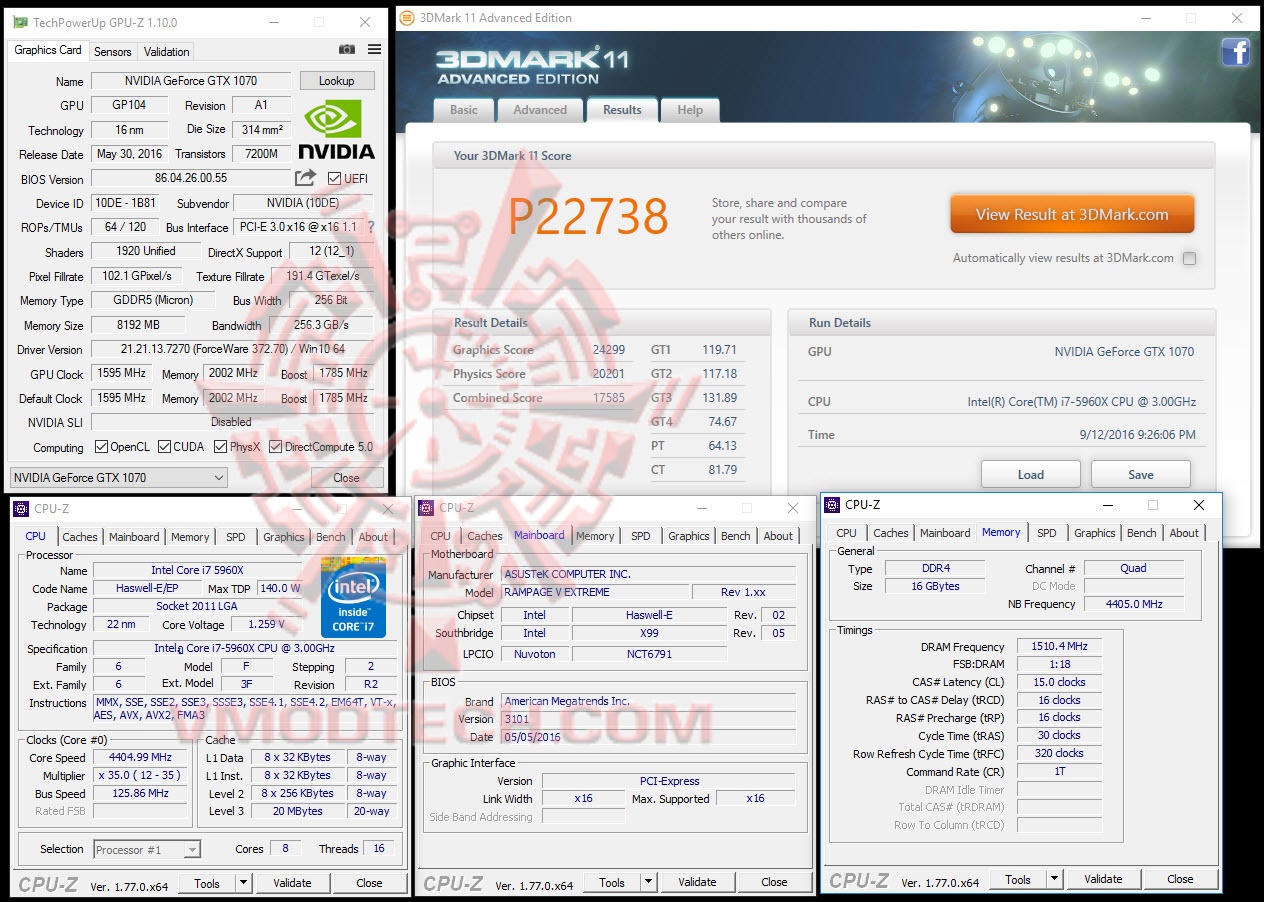Open Caches tab in CPU-Z CPU window
The width and height of the screenshot is (1264, 902).
coord(80,537)
